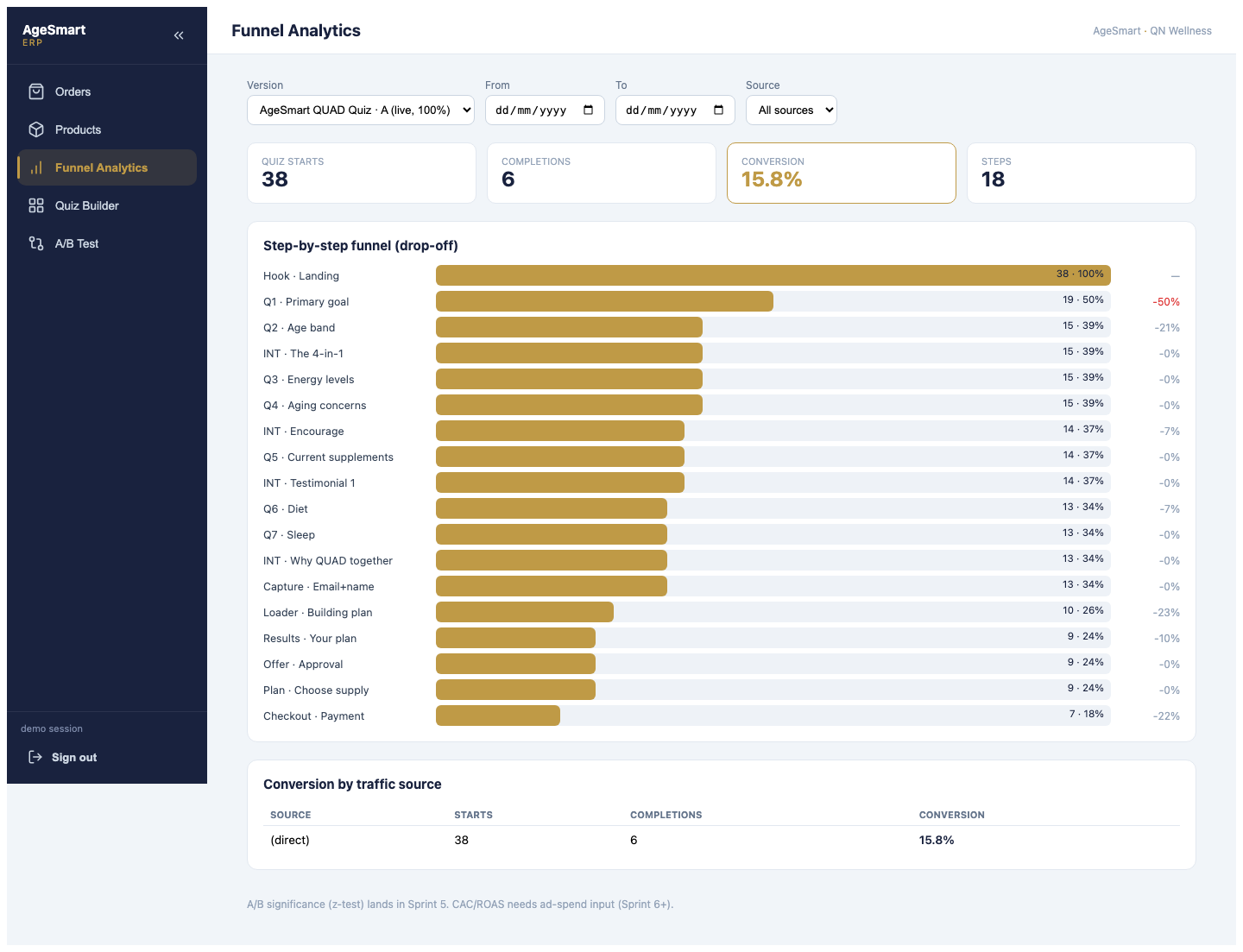The image size is (1243, 952).
Task: Click the Q7 · Sleep label
Action: pos(288,534)
